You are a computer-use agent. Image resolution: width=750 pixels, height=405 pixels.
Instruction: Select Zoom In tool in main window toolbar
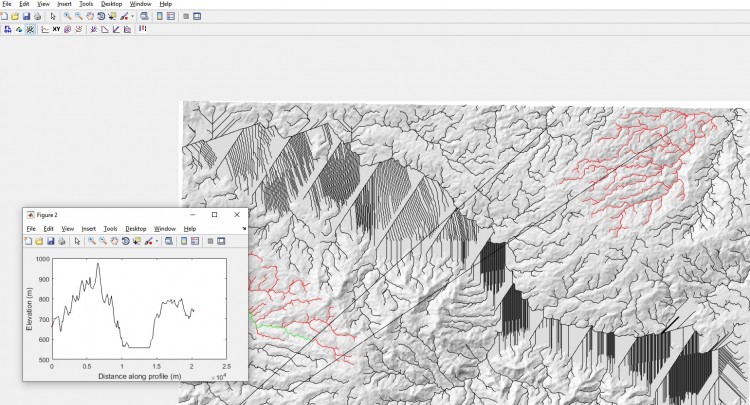[67, 16]
